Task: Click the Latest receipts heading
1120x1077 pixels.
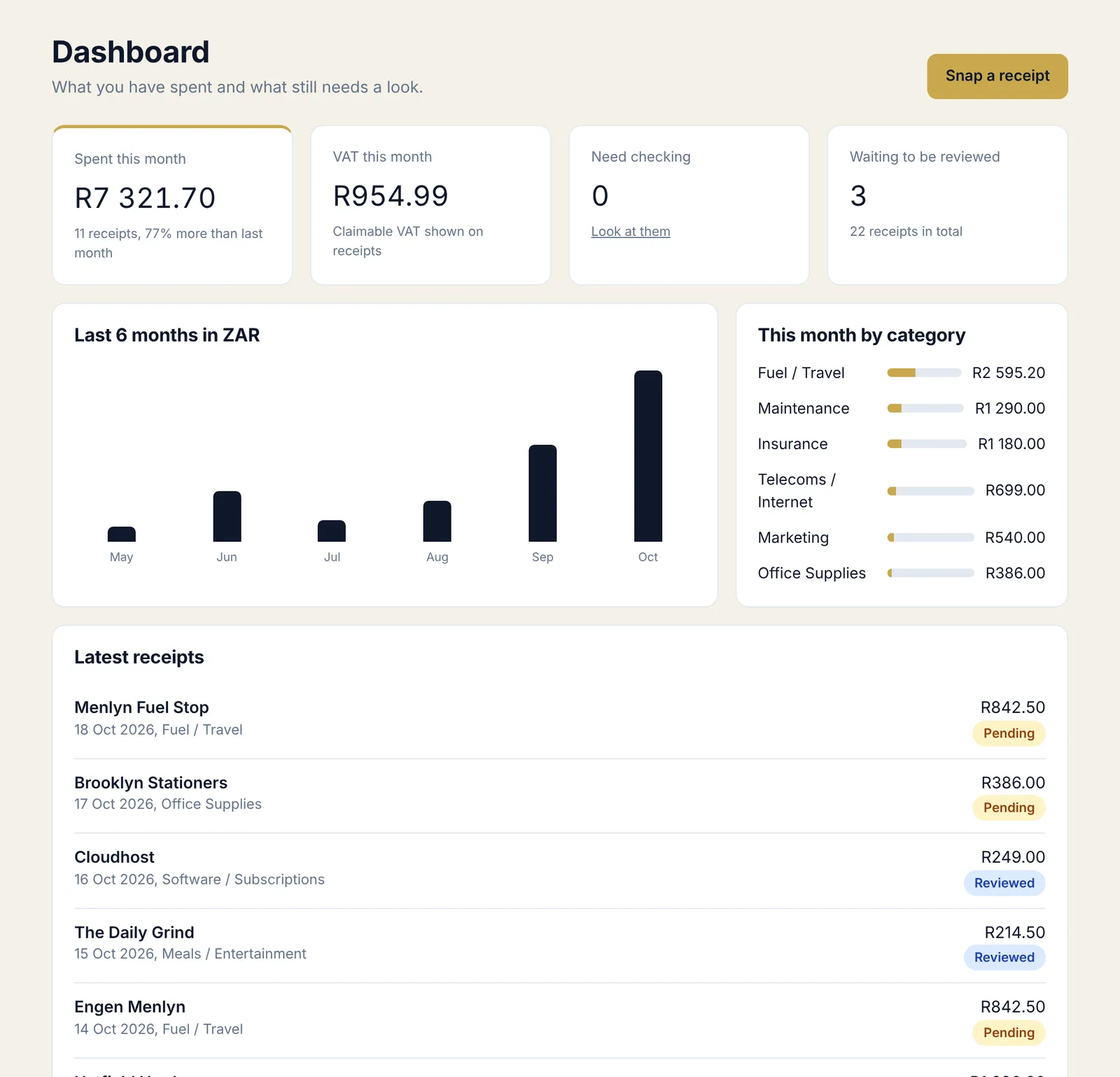Action: 139,657
